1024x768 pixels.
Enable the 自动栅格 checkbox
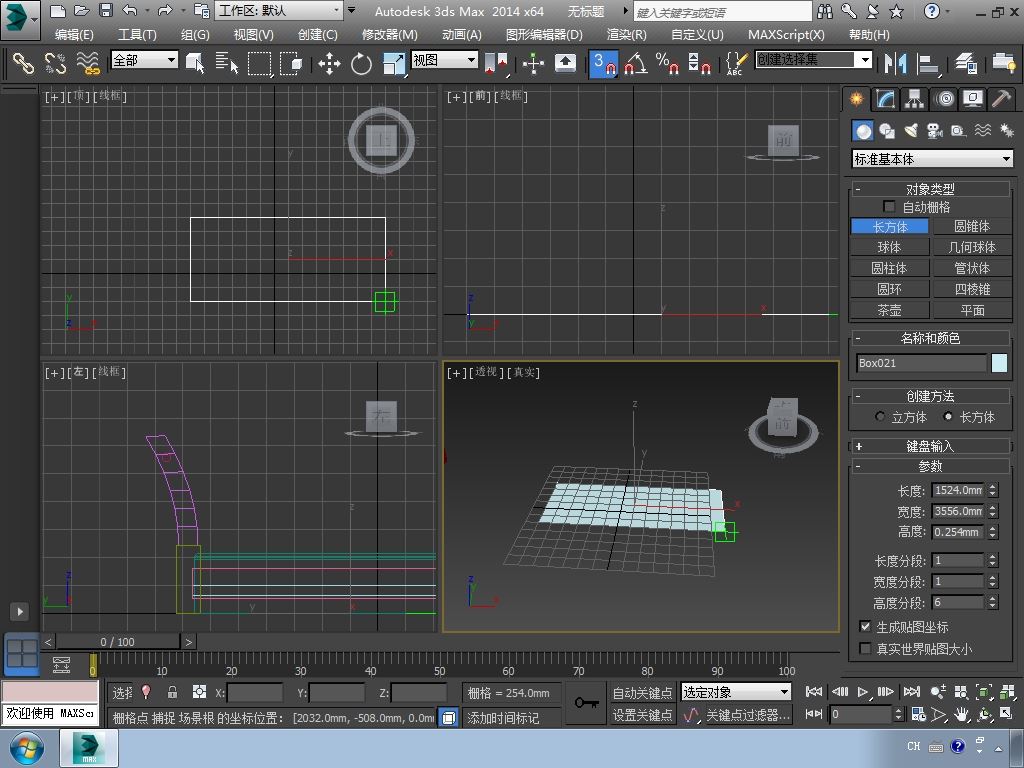889,206
